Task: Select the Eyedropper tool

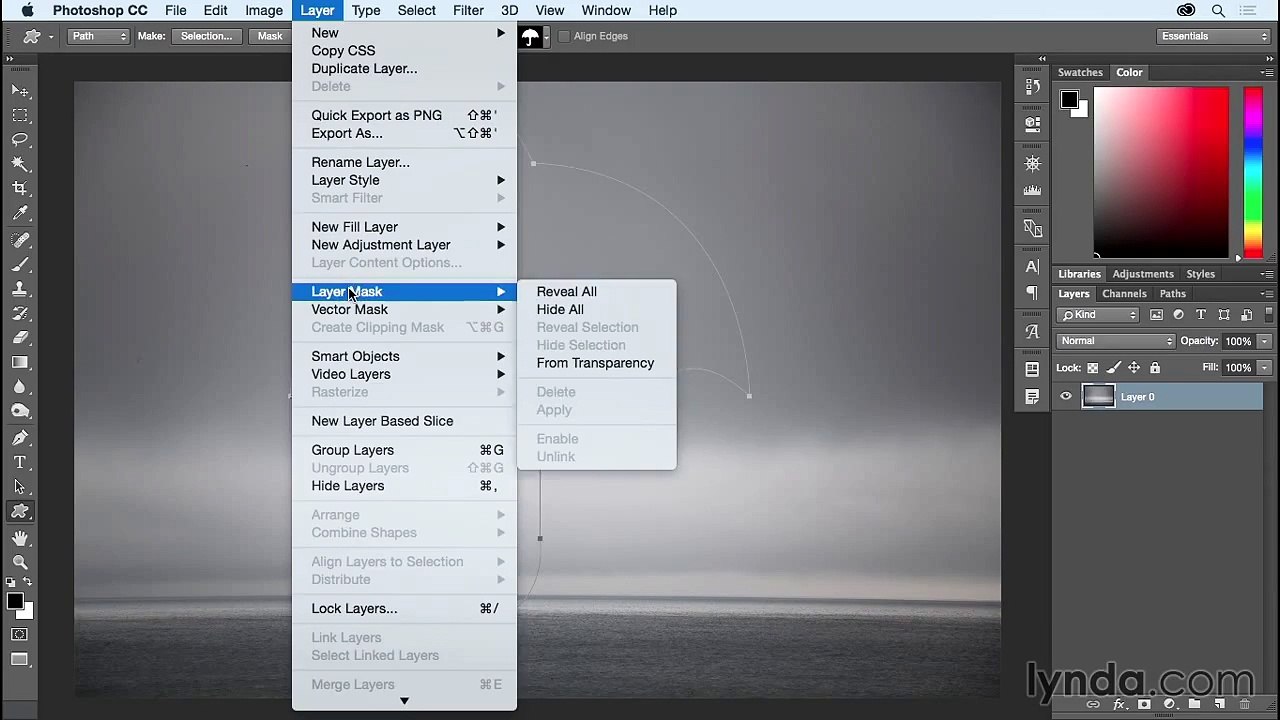Action: [x=20, y=213]
